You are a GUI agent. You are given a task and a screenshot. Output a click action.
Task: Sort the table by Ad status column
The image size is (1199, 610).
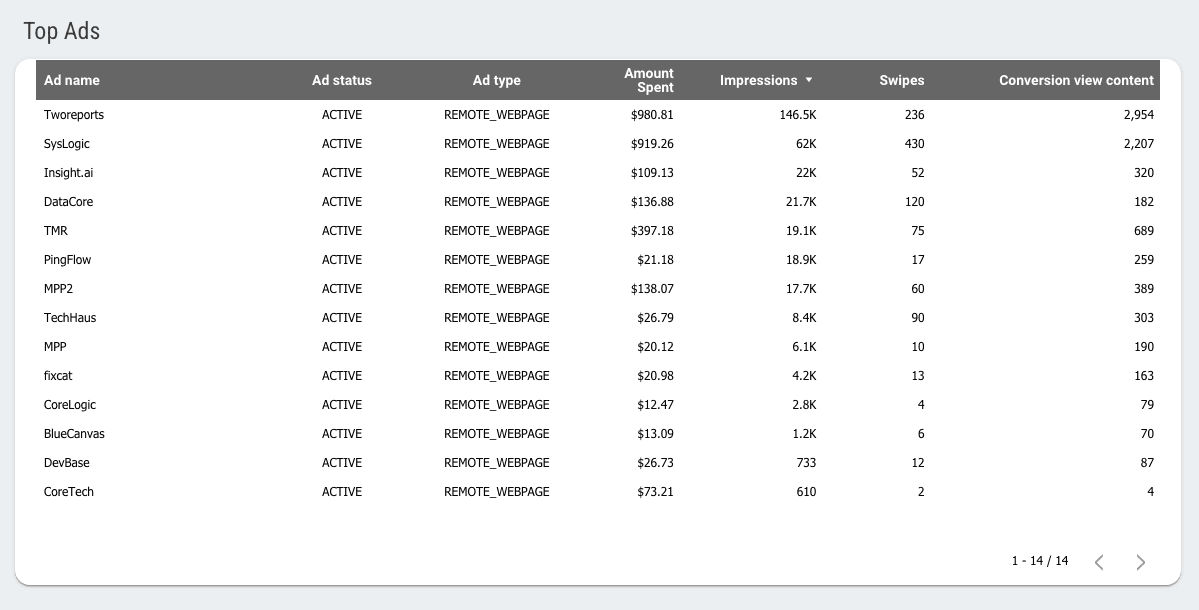pos(341,80)
